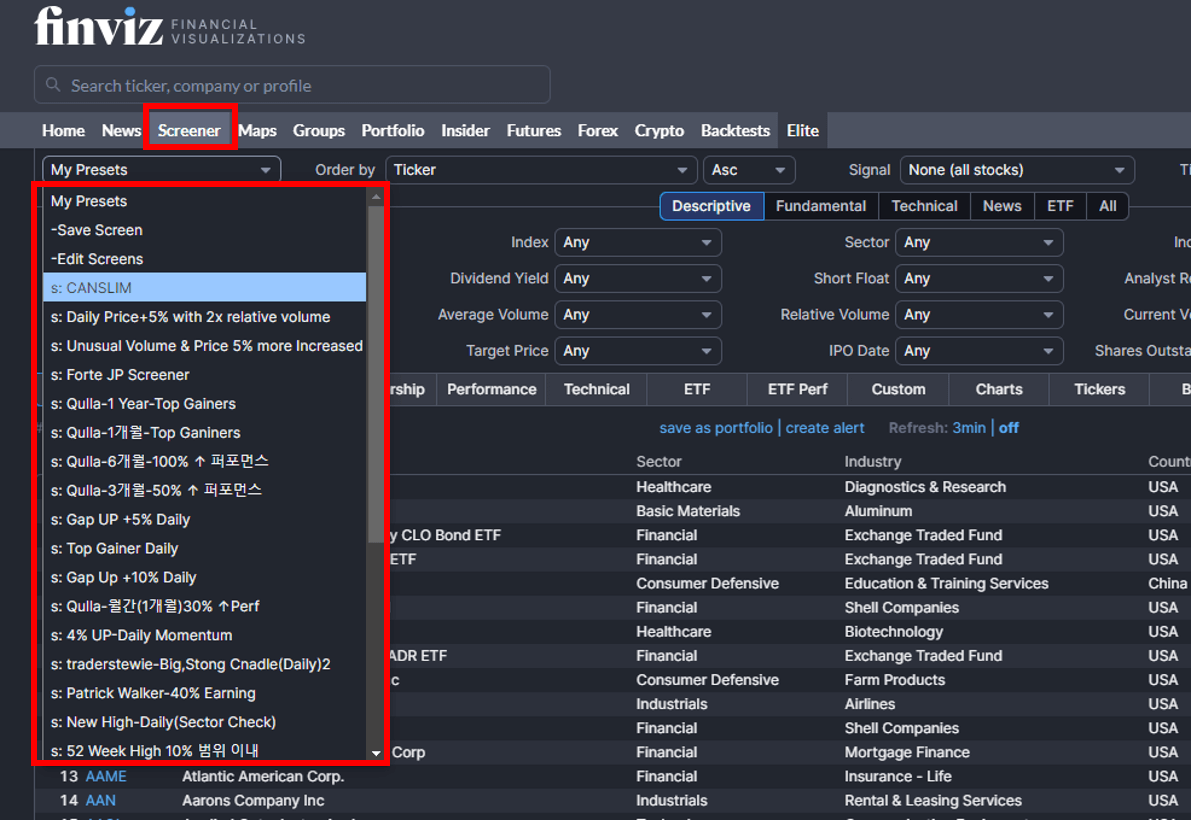The height and width of the screenshot is (820, 1191).
Task: Select the -Edit Screens preset option
Action: click(x=204, y=259)
